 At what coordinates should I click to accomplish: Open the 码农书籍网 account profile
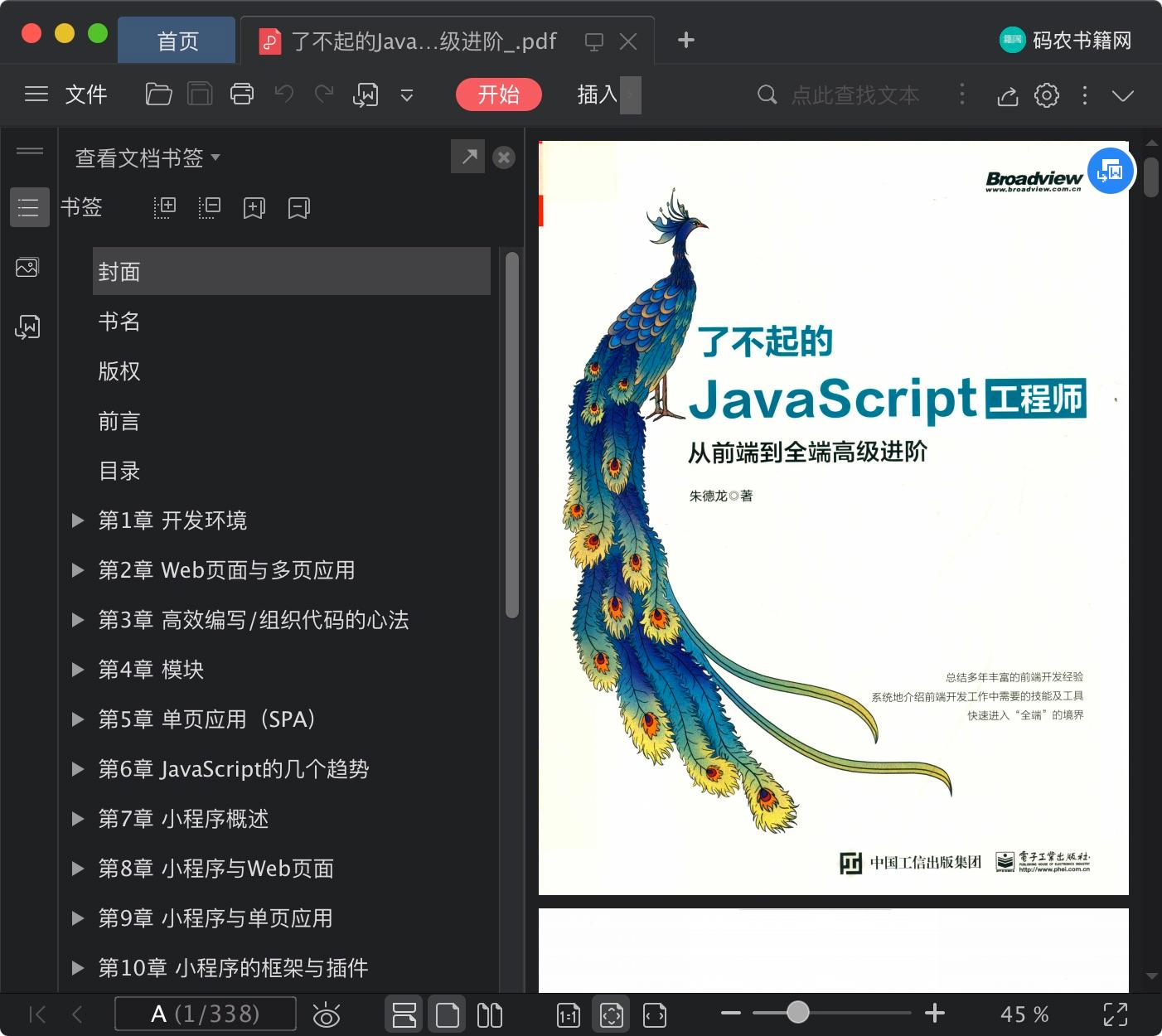[x=1065, y=40]
